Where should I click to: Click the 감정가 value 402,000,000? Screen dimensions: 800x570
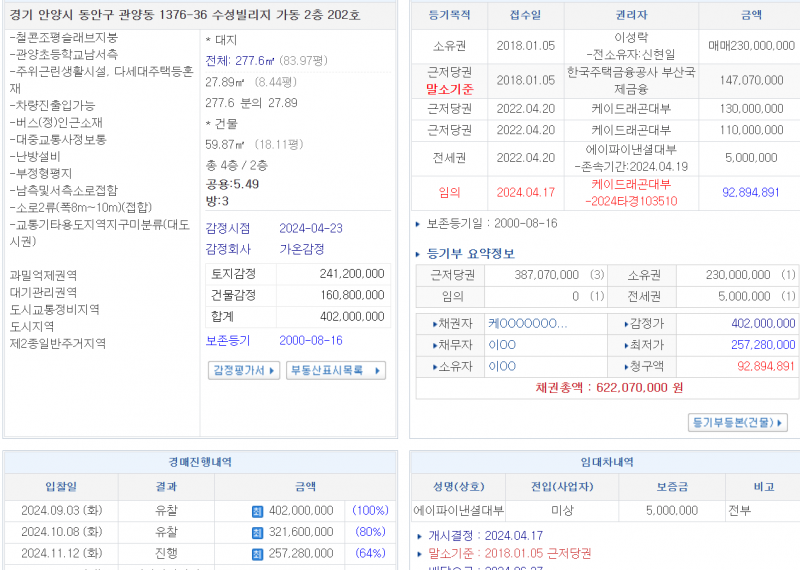763,324
